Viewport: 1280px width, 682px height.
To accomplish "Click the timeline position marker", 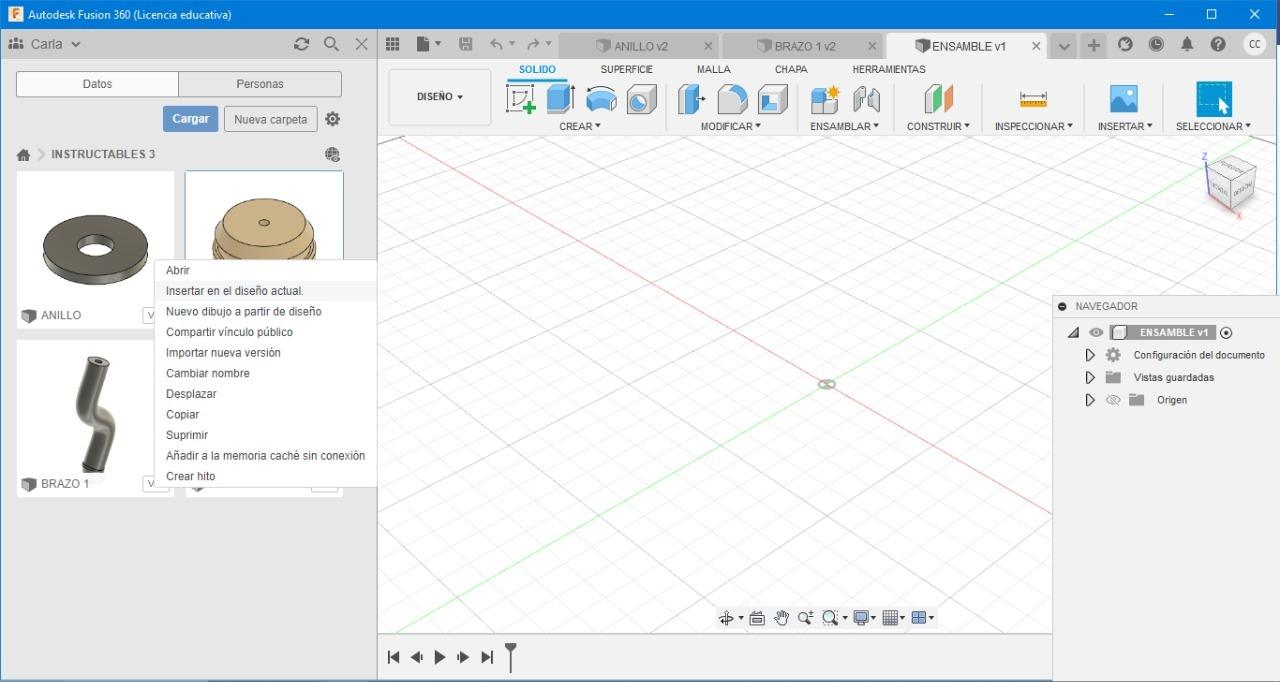I will click(x=511, y=657).
